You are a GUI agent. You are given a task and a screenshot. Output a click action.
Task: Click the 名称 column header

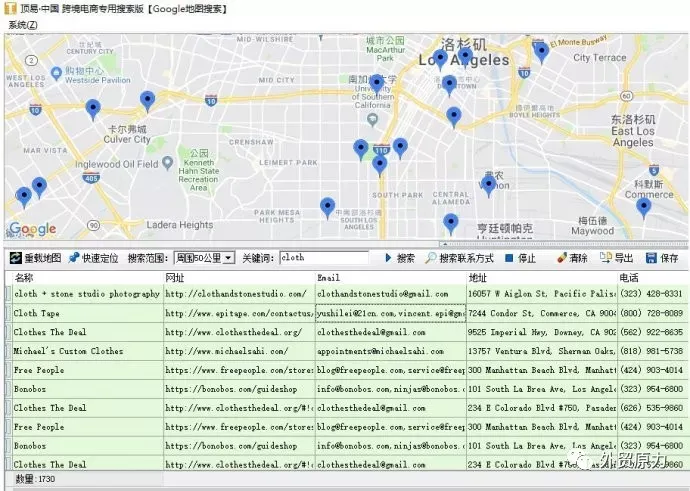coord(88,278)
